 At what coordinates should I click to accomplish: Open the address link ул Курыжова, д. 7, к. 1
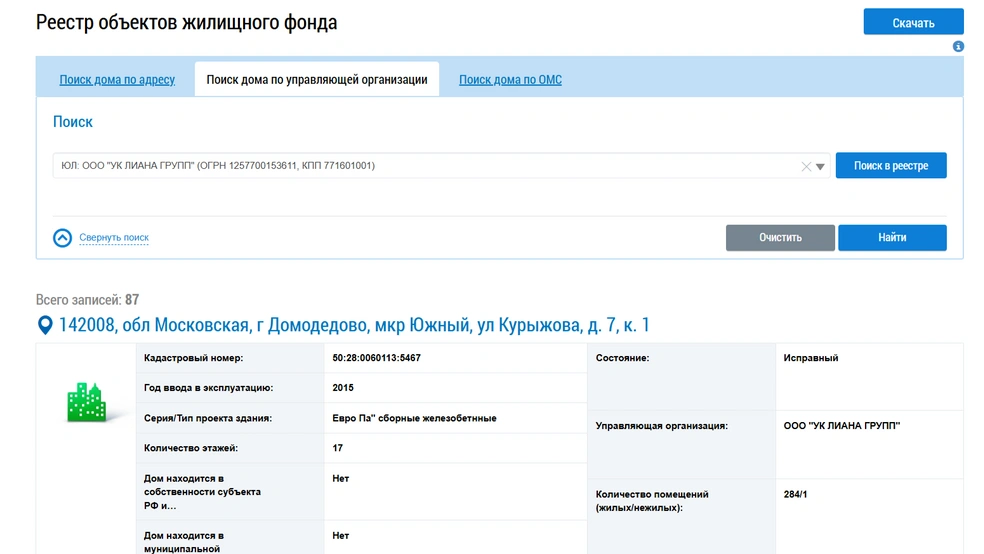pyautogui.click(x=354, y=325)
